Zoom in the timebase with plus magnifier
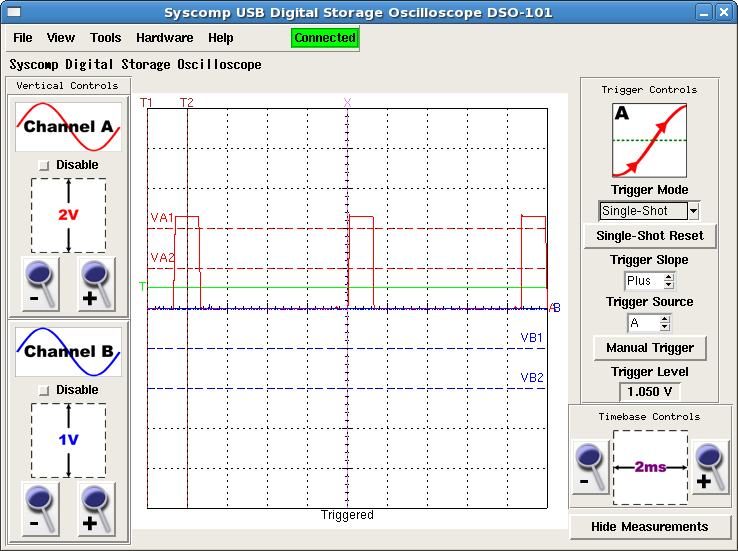The height and width of the screenshot is (551, 738). [x=710, y=467]
